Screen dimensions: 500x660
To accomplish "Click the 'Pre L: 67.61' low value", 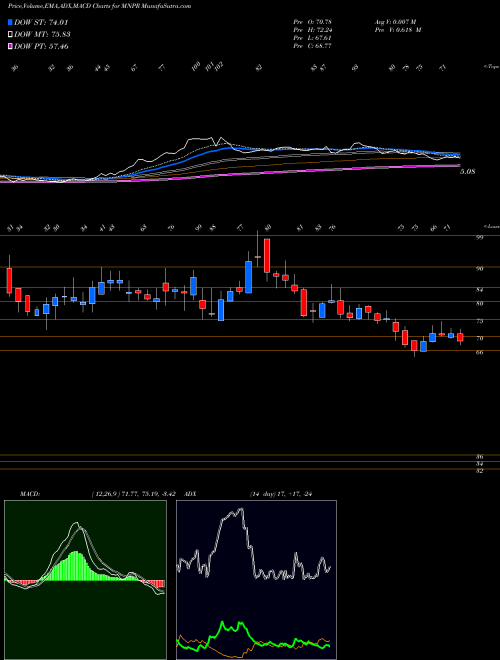I will pos(312,38).
